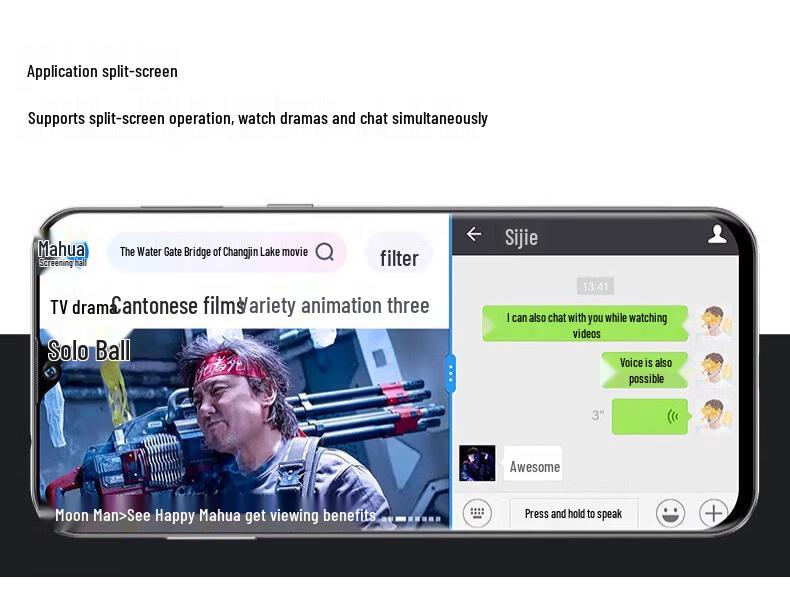Click the Water Gate Bridge search field
The width and height of the screenshot is (790, 593).
pos(213,252)
